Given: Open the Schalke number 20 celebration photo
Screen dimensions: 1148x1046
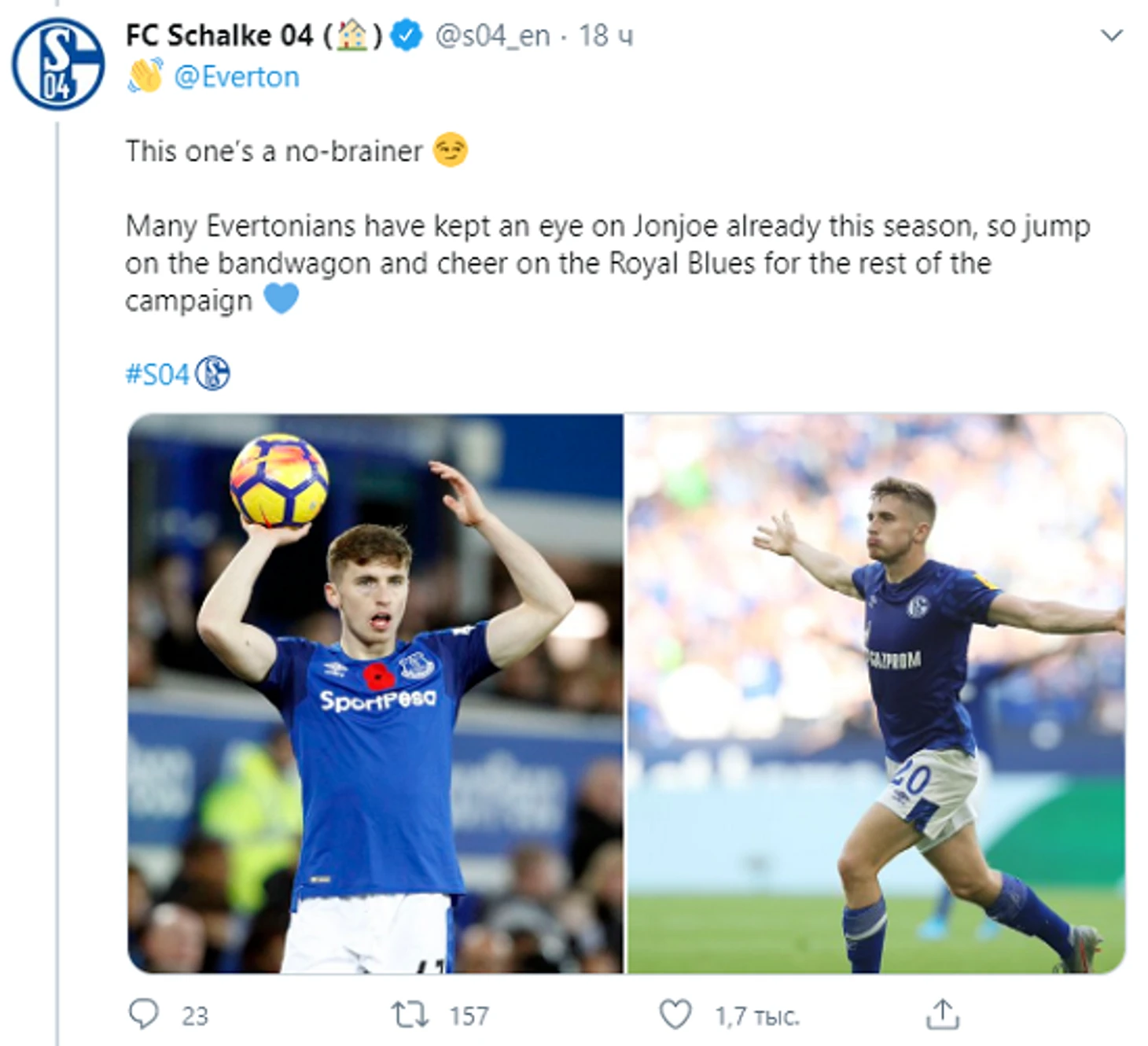Looking at the screenshot, I should click(875, 694).
